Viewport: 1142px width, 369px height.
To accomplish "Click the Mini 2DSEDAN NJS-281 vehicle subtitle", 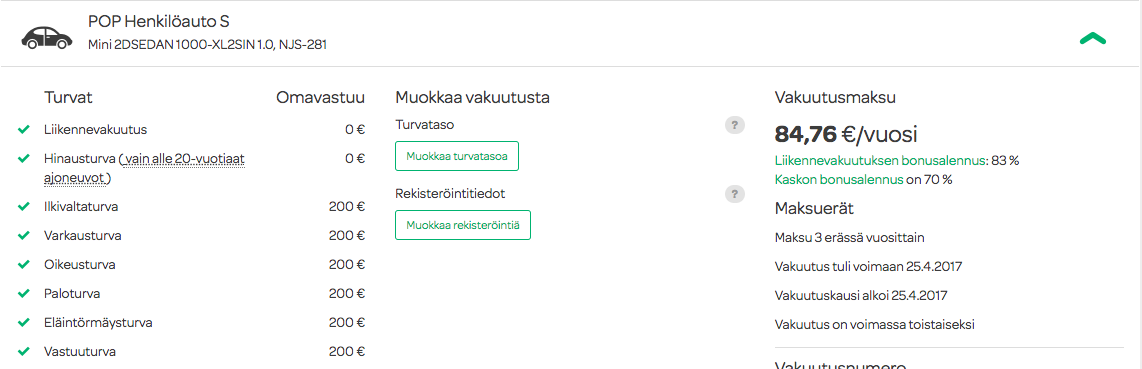I will pyautogui.click(x=207, y=44).
